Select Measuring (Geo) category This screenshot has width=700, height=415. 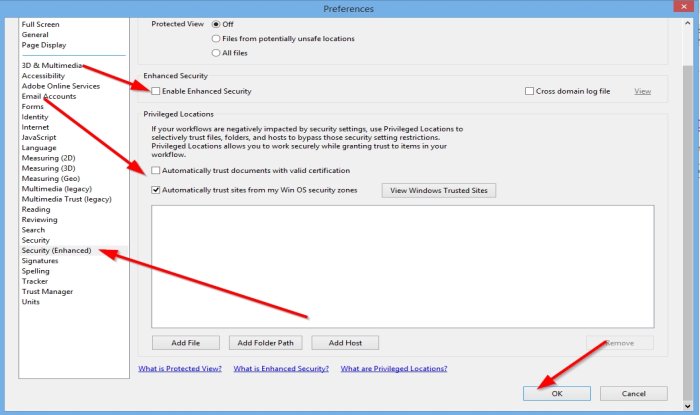click(51, 178)
